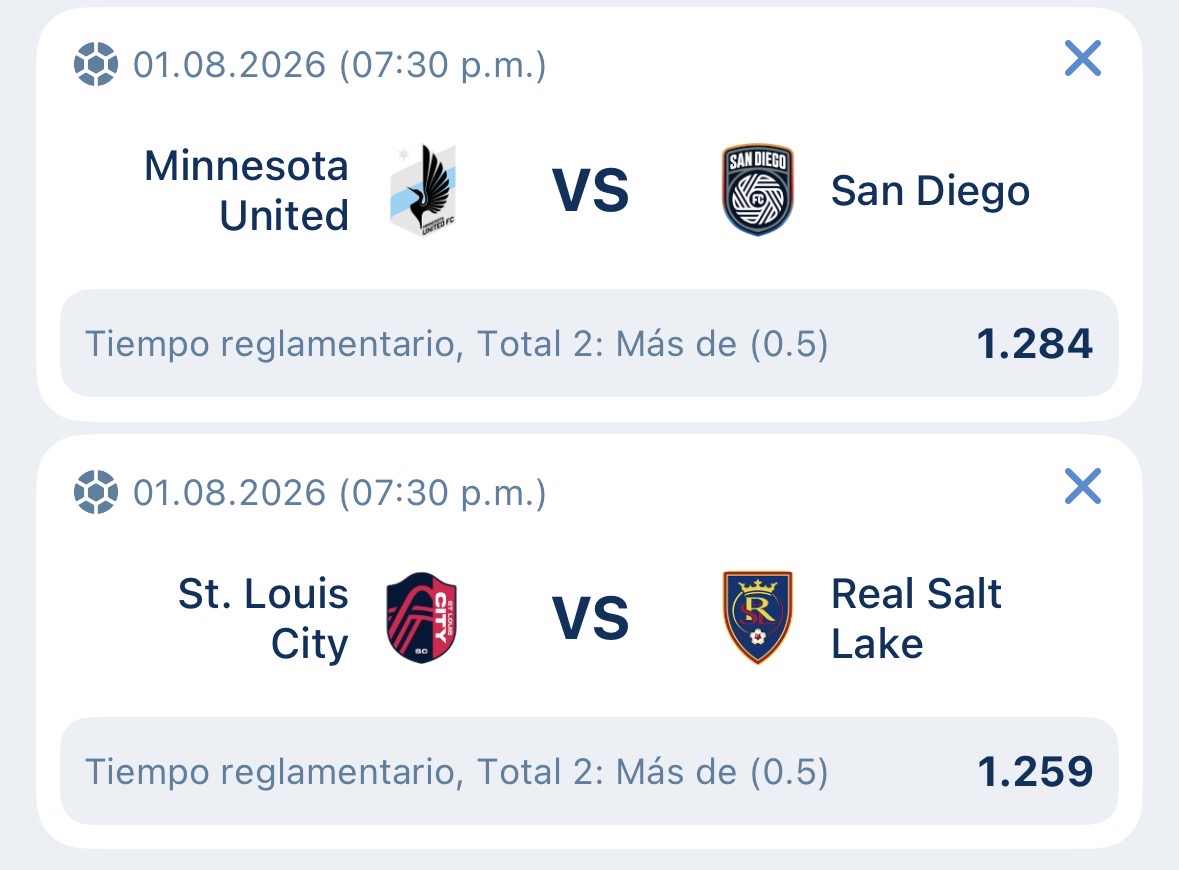Open the Minnesota United team name
This screenshot has height=870, width=1179.
click(247, 190)
